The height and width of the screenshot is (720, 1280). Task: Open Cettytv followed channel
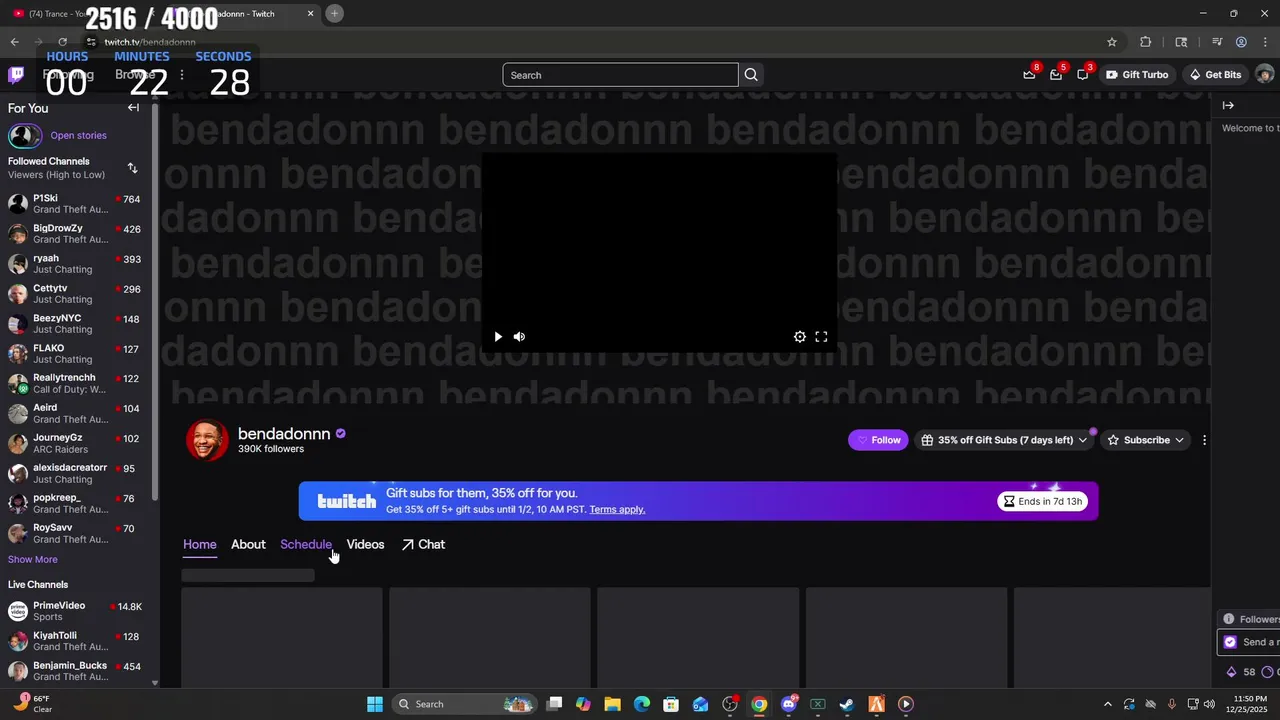point(76,294)
